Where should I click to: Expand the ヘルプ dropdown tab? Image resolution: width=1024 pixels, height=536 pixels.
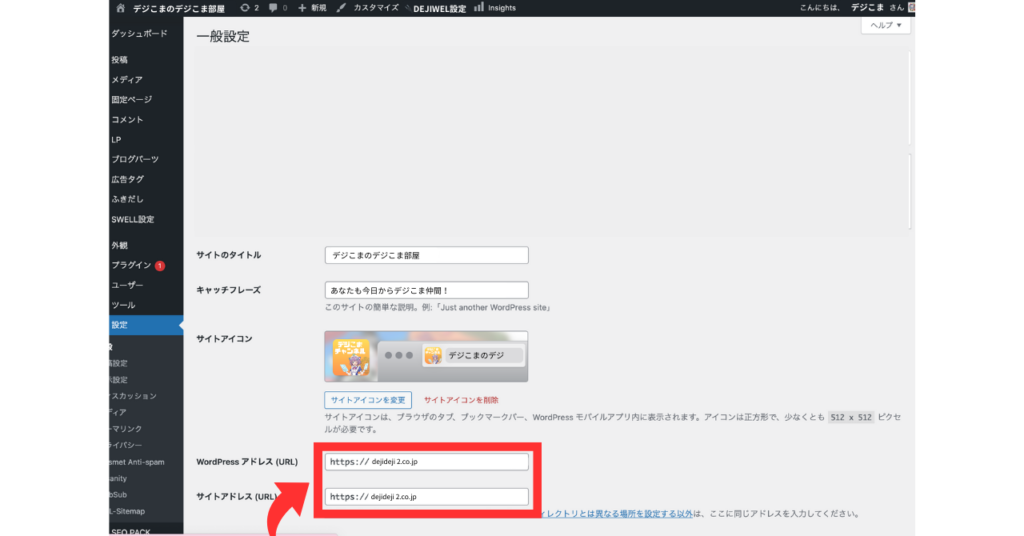886,25
